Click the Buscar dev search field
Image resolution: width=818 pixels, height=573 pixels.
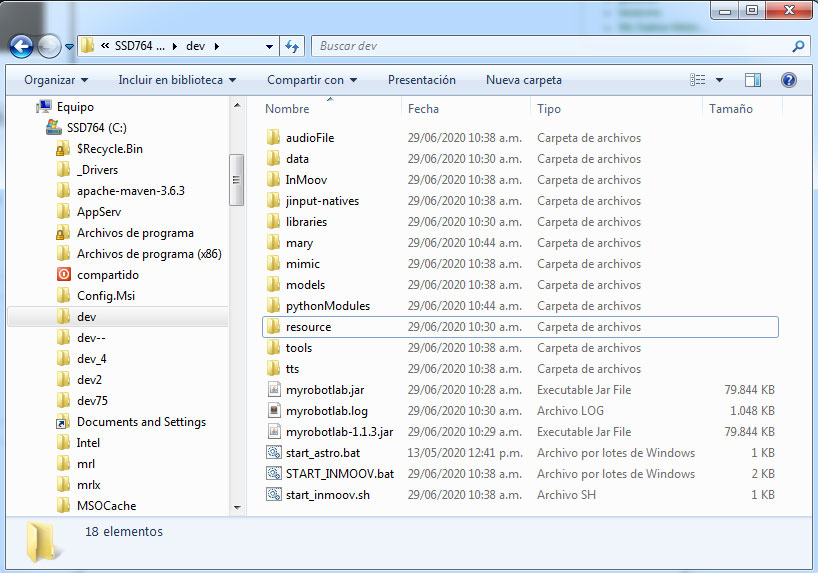pyautogui.click(x=550, y=46)
